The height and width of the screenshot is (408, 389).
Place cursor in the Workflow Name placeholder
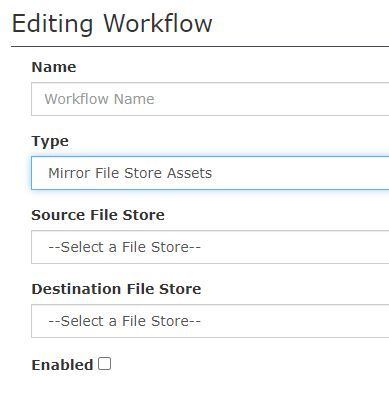99,99
